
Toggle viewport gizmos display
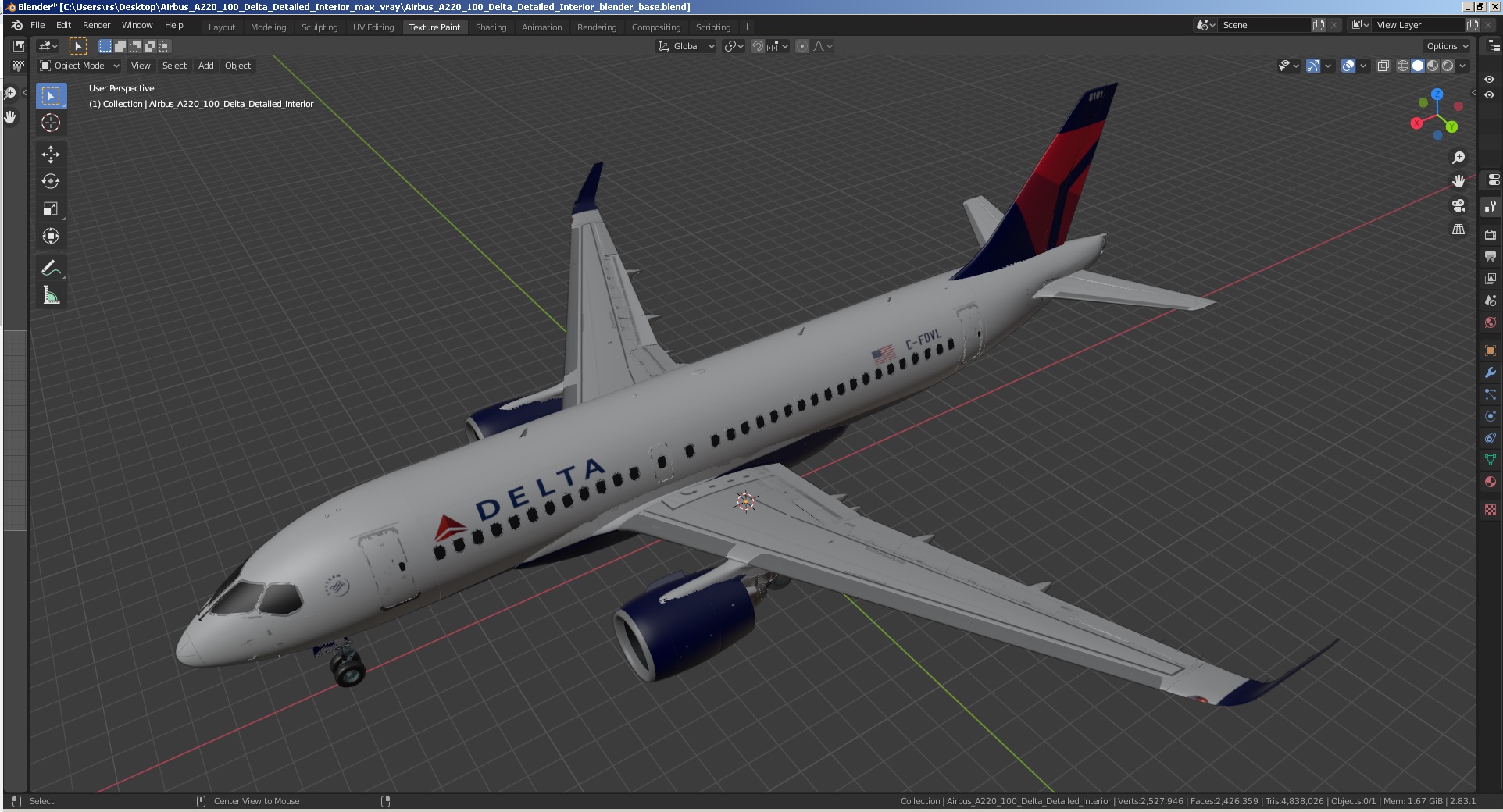[1312, 66]
